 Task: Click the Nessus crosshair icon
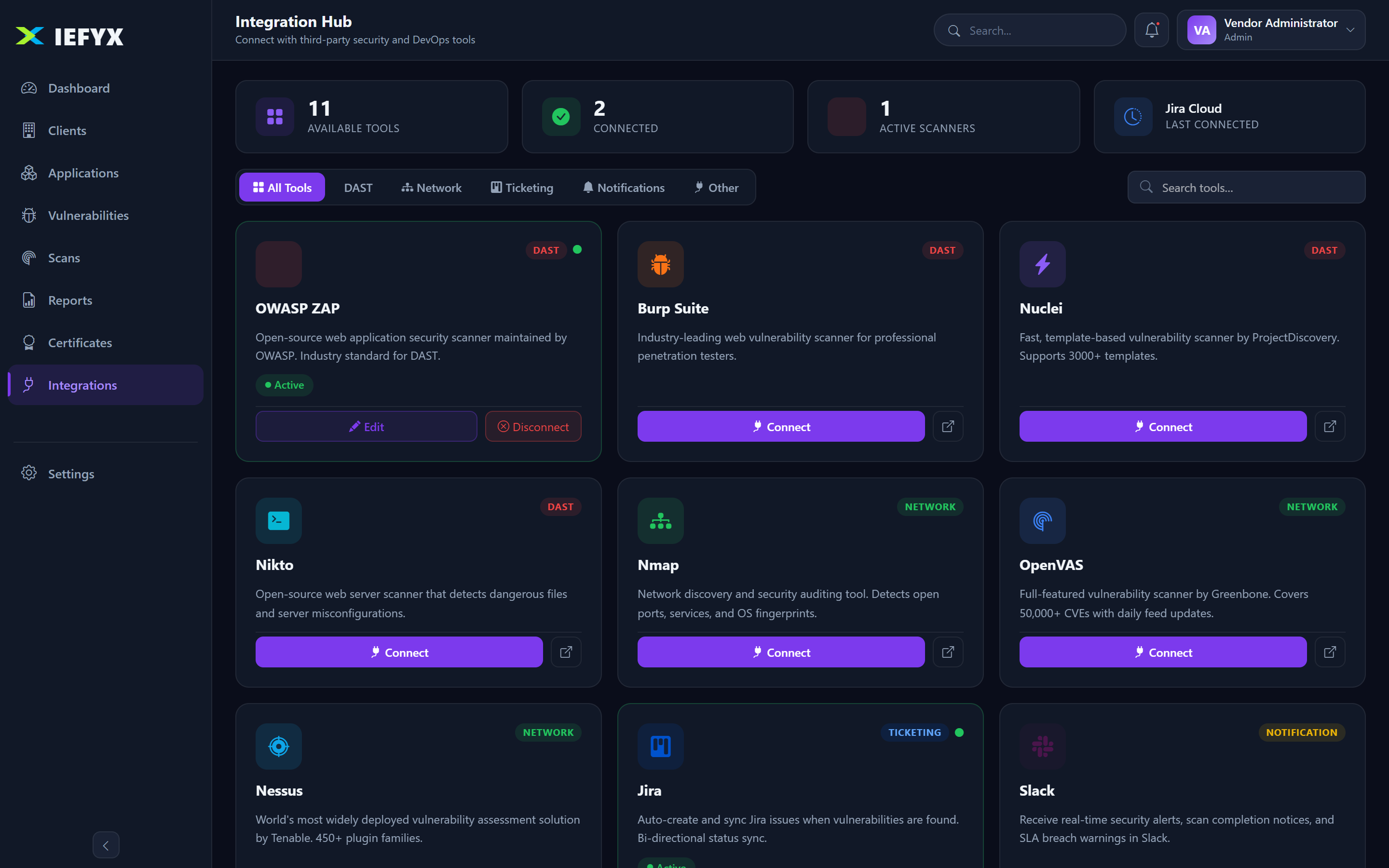pyautogui.click(x=278, y=746)
